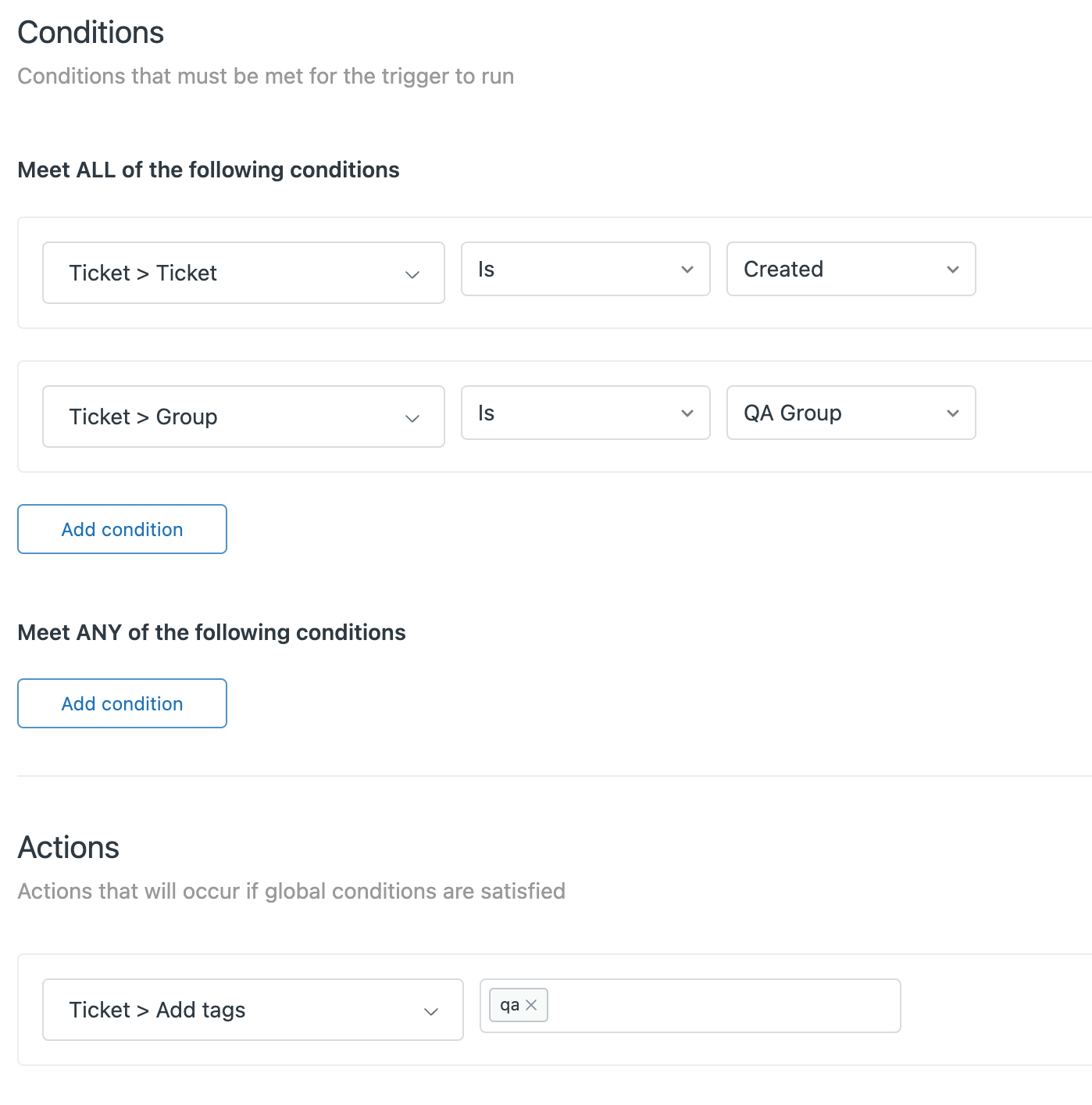Viewport: 1092px width, 1105px height.
Task: Expand the chevron on the second "Is" operator
Action: coord(687,413)
